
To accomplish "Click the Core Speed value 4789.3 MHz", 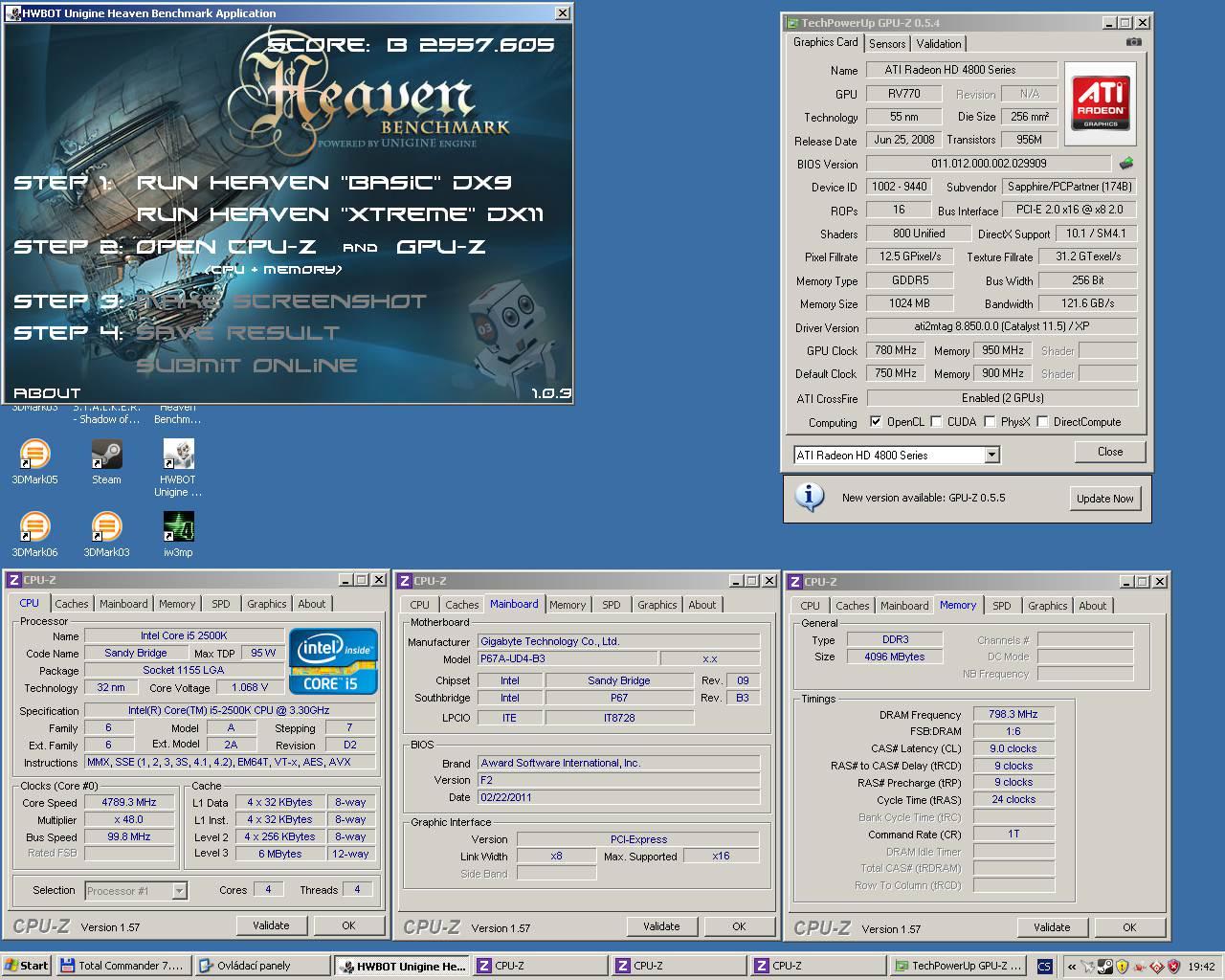I will coord(129,803).
